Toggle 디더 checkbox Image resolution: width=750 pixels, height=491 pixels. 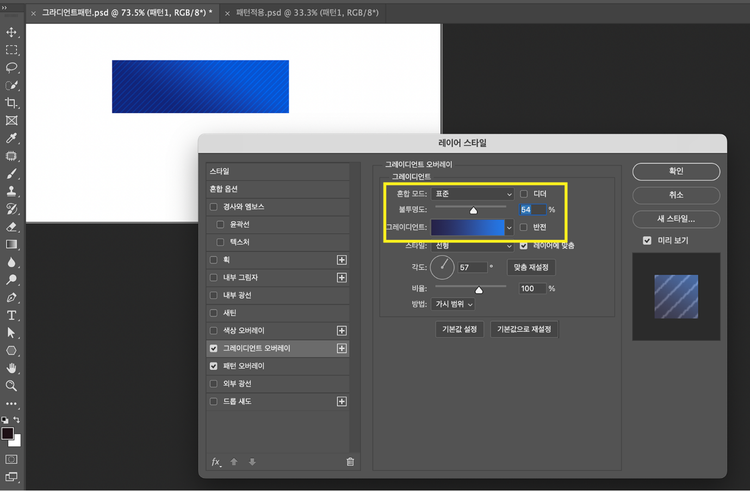pyautogui.click(x=524, y=194)
